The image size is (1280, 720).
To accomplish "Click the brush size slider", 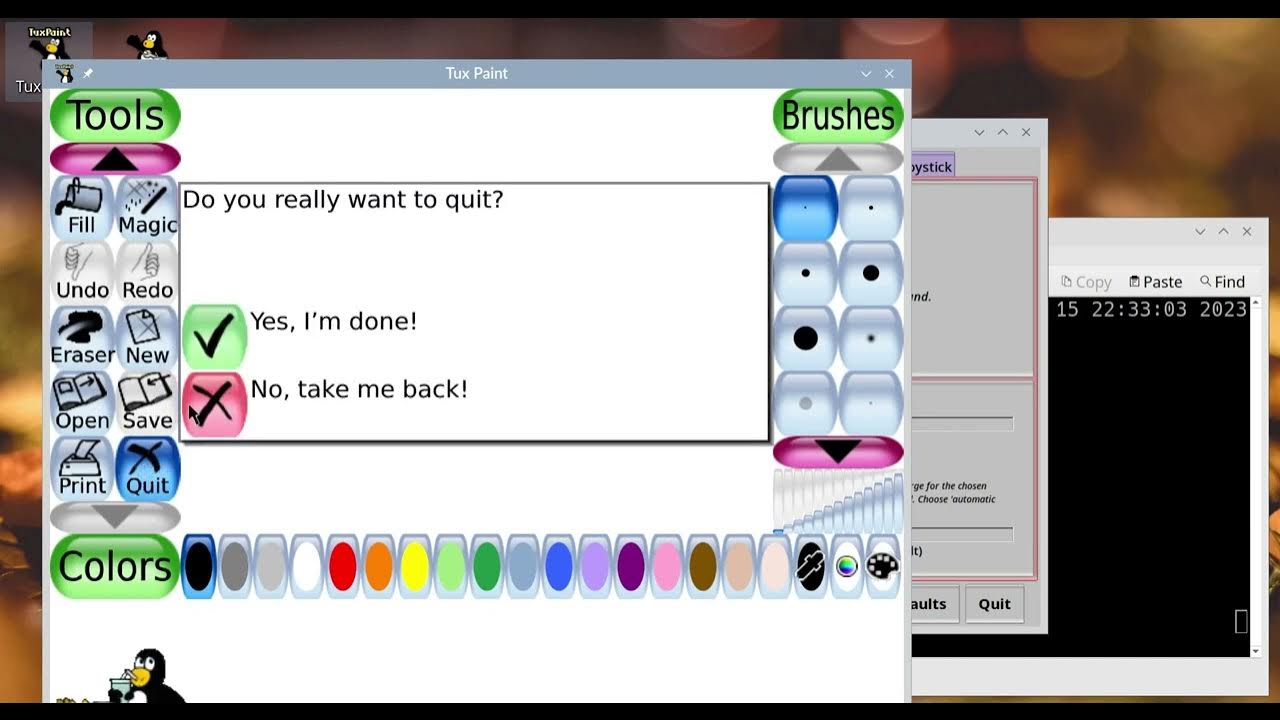I will [x=838, y=502].
